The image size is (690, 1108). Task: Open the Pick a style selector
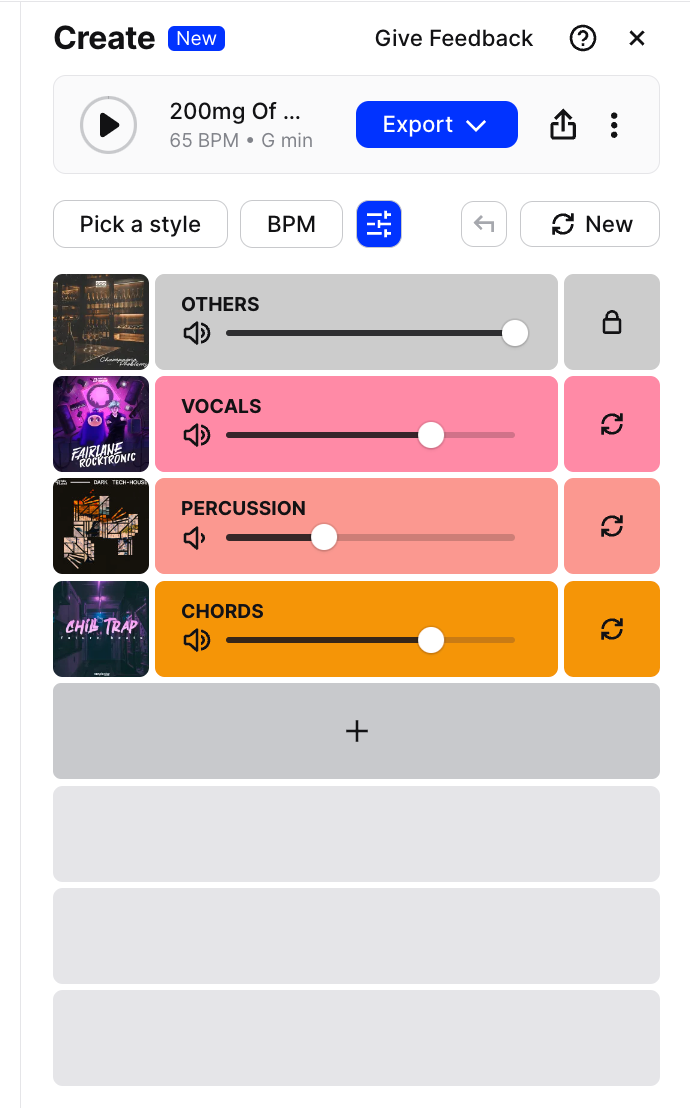(x=140, y=224)
